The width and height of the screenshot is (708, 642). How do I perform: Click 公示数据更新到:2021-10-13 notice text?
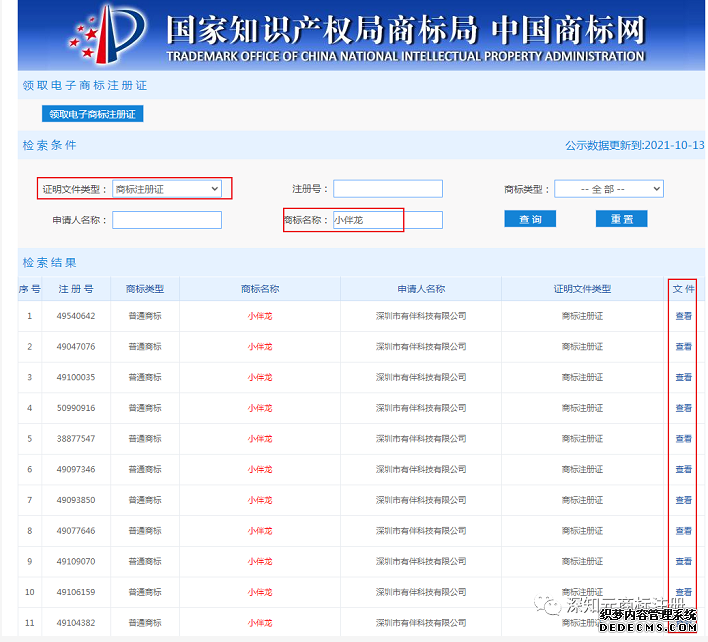click(634, 145)
